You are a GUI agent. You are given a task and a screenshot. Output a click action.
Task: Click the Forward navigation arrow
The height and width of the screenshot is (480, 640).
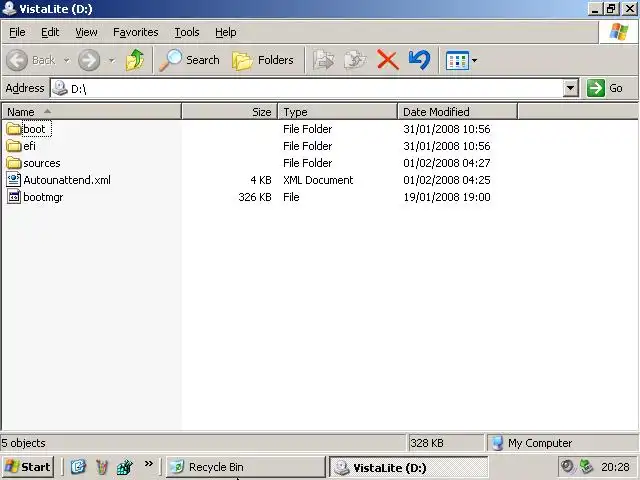coord(89,60)
